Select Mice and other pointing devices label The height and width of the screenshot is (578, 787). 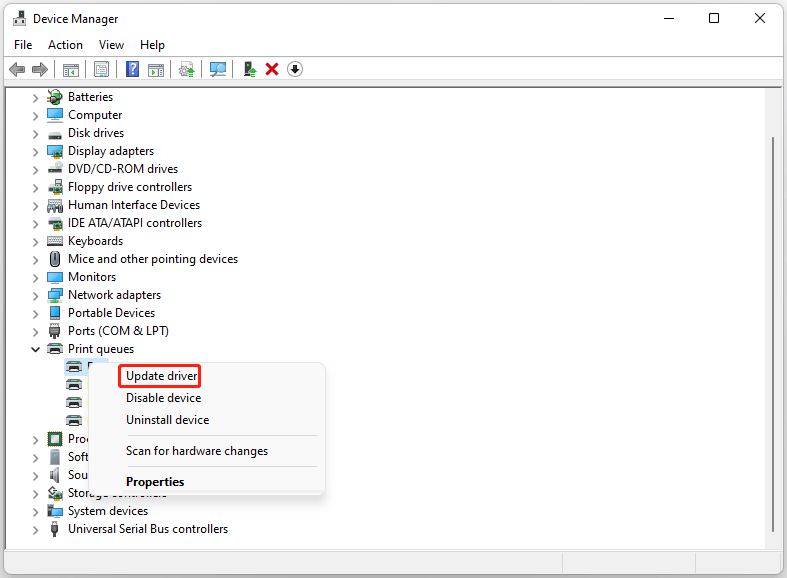[153, 259]
